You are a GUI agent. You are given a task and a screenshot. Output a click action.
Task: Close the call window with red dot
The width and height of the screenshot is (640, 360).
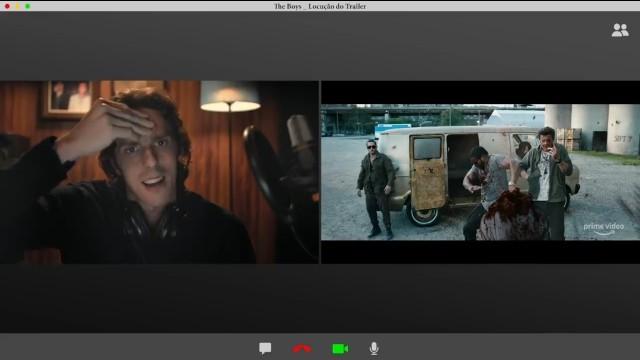coord(7,6)
